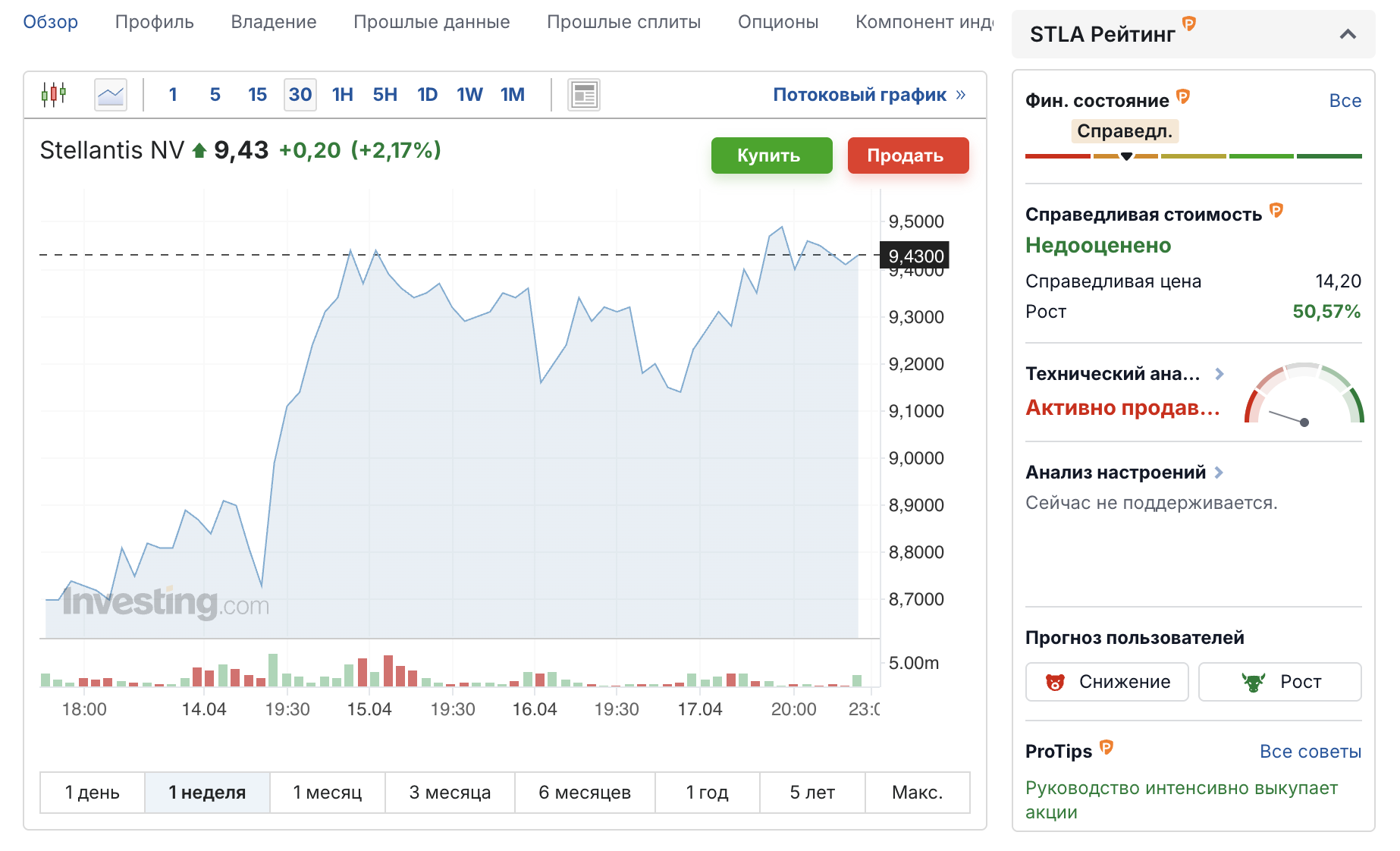Image resolution: width=1400 pixels, height=851 pixels.
Task: Open Потоковый график link
Action: click(x=859, y=95)
